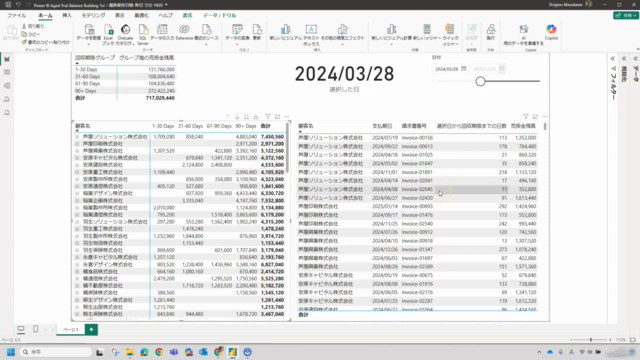Click the Enter data table icon
Image resolution: width=640 pixels, height=360 pixels.
click(x=162, y=30)
